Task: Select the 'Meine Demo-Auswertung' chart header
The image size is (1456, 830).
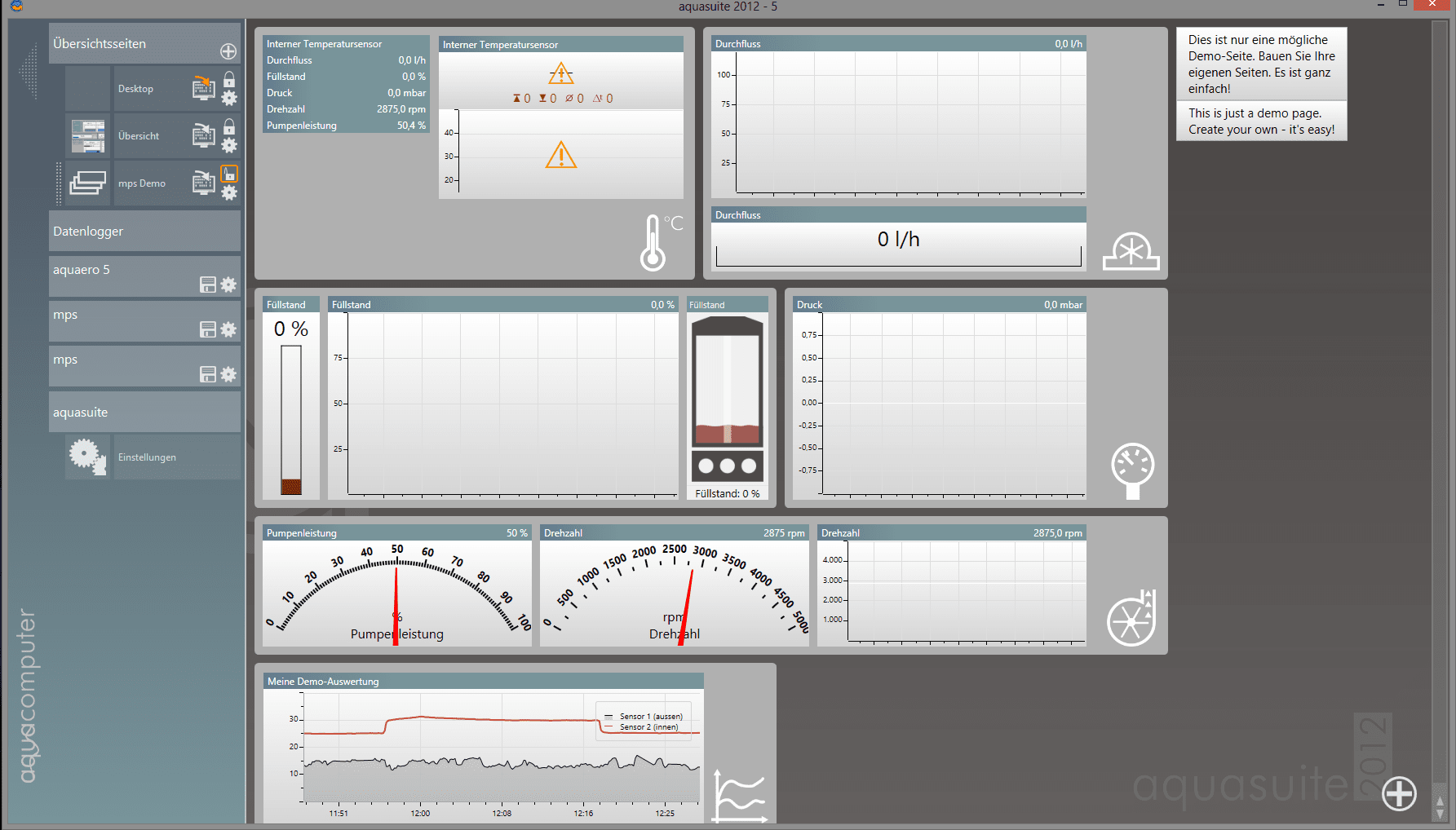Action: pos(484,681)
